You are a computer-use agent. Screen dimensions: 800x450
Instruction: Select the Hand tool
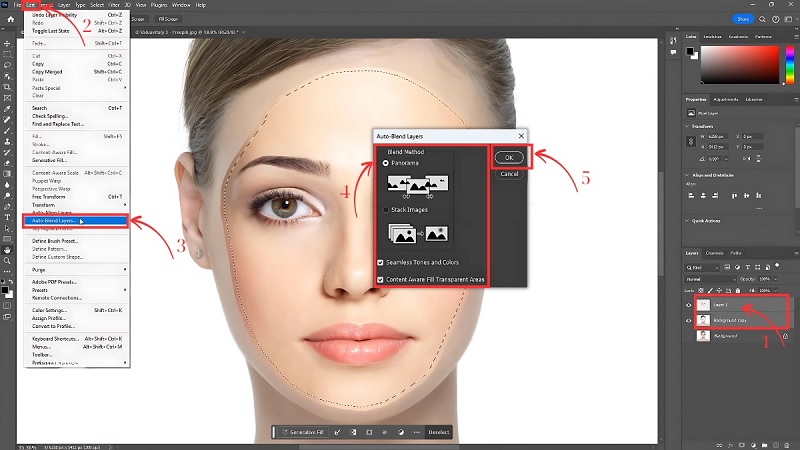click(7, 250)
